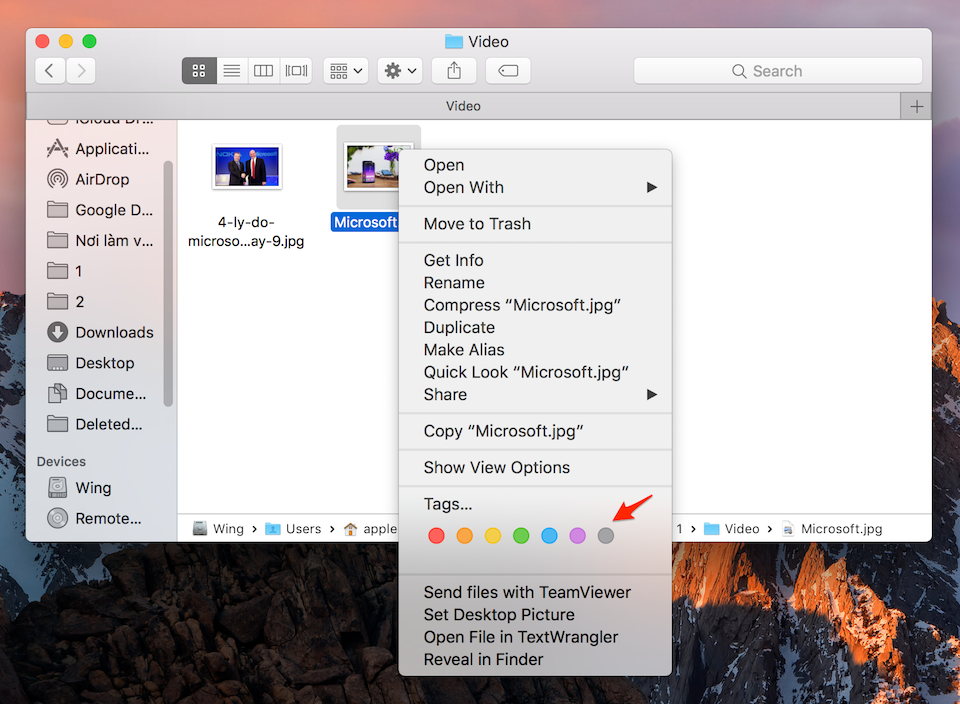Expand the Open With submenu
Image resolution: width=960 pixels, height=704 pixels.
click(463, 187)
